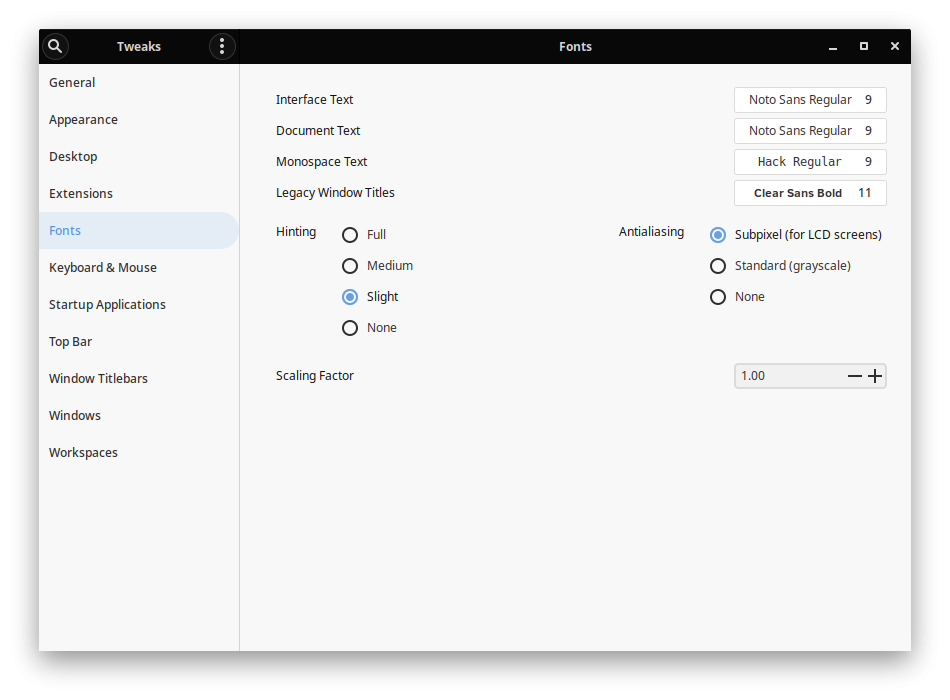
Task: Set hinting to None
Action: (x=350, y=328)
